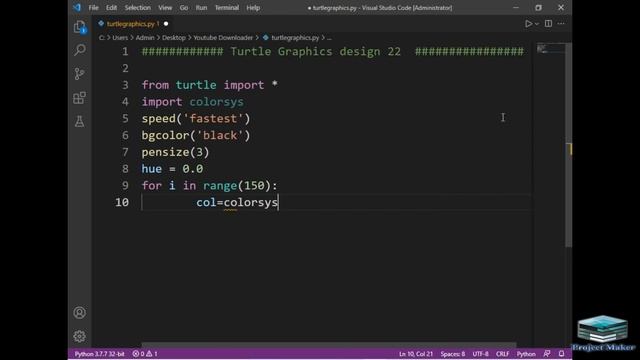Open the Search view icon
This screenshot has width=640, height=360.
point(80,50)
